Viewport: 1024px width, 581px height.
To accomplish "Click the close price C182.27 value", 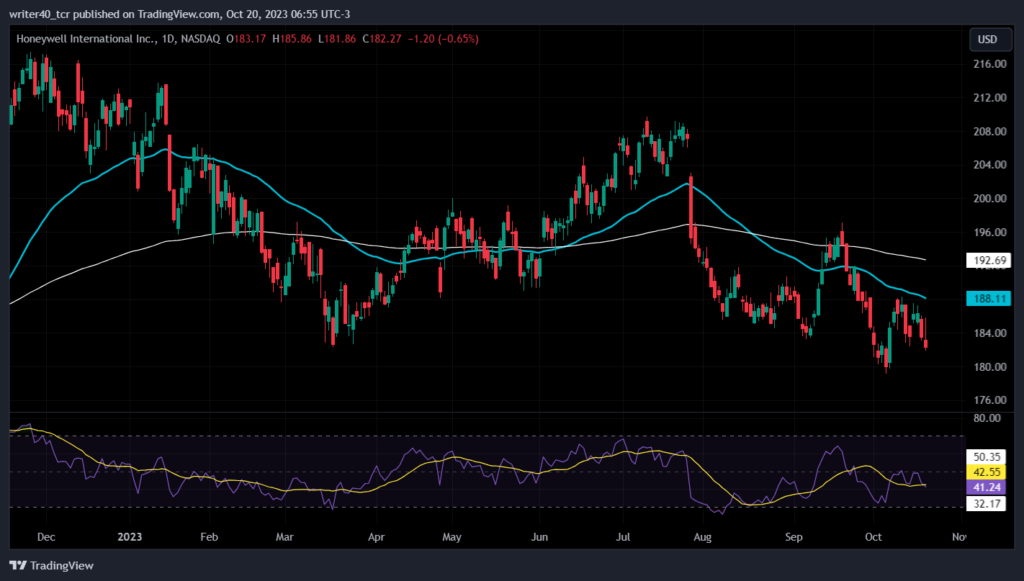I will coord(382,39).
